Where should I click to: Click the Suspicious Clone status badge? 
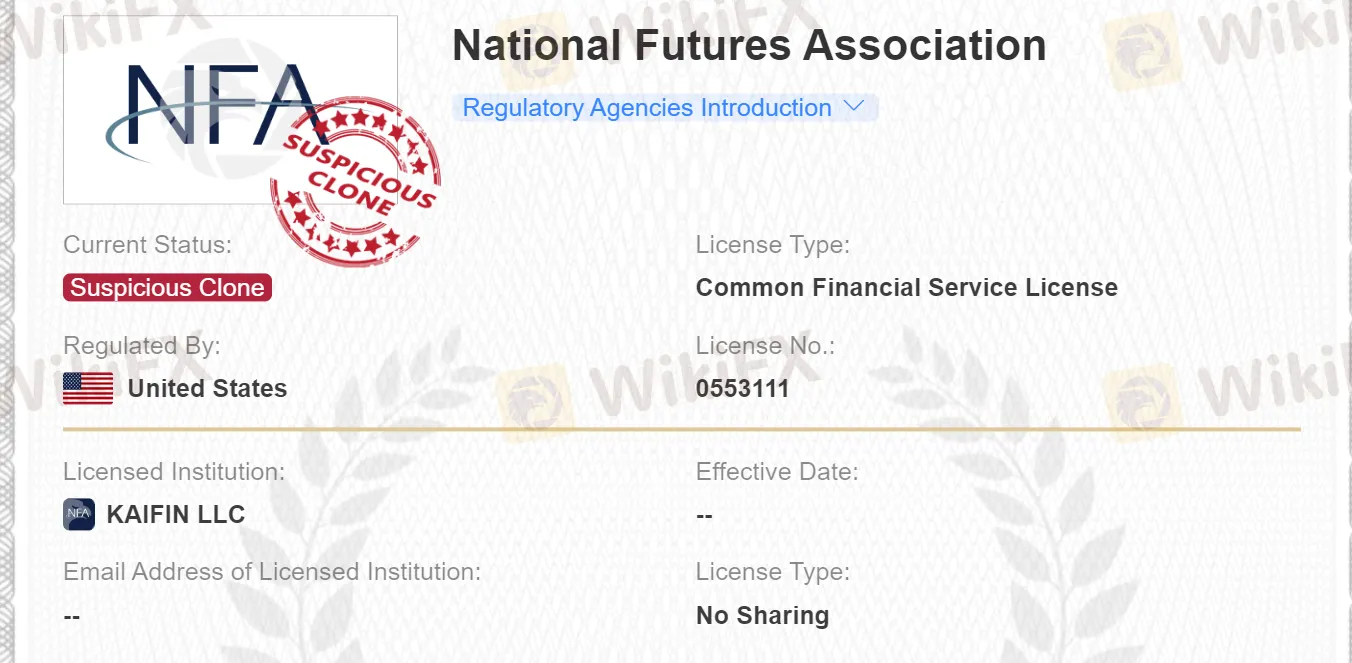[x=167, y=287]
